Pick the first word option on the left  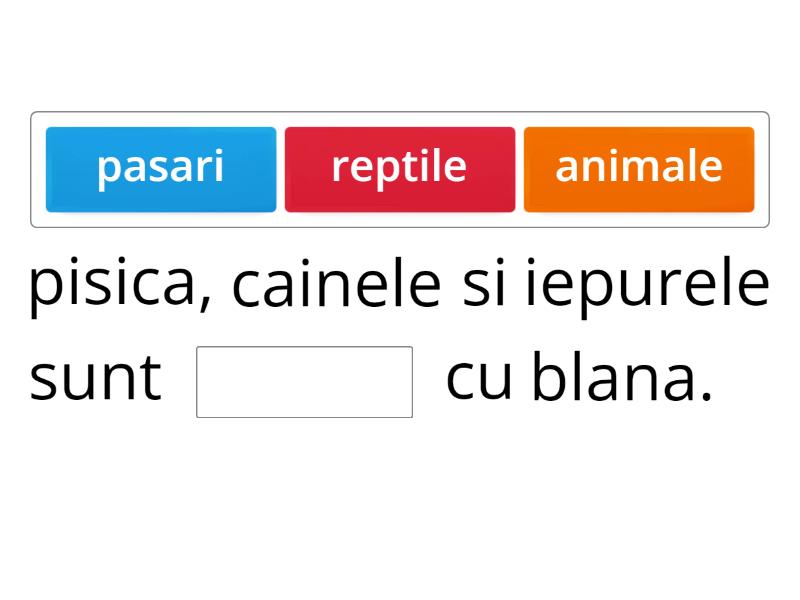coord(161,167)
